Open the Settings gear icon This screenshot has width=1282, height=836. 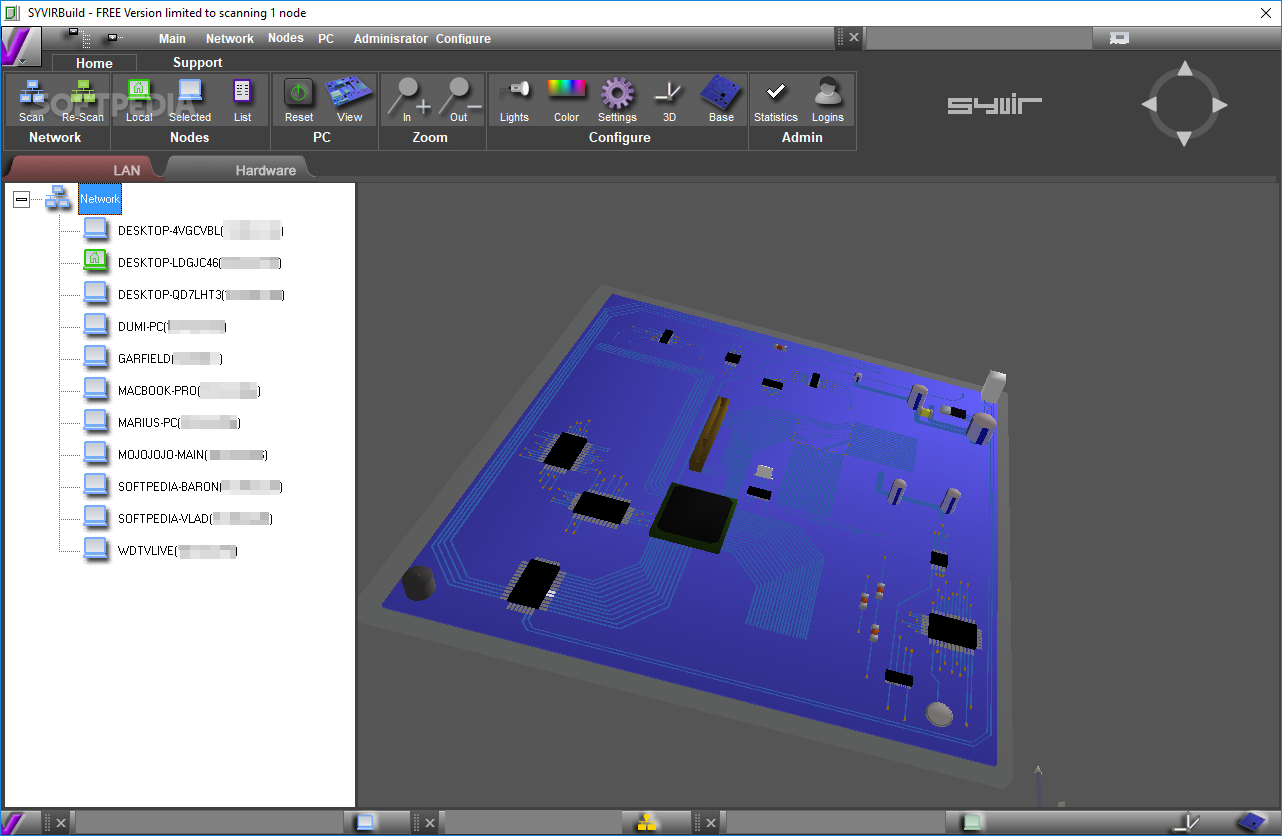pos(617,93)
